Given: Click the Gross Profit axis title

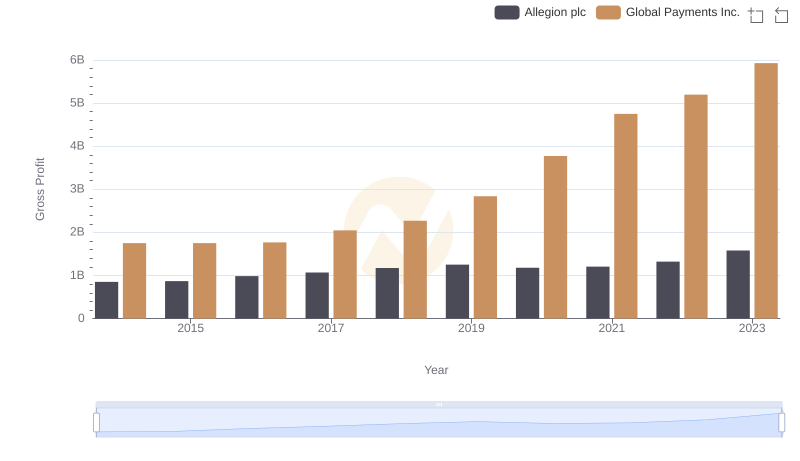Looking at the screenshot, I should [x=40, y=189].
